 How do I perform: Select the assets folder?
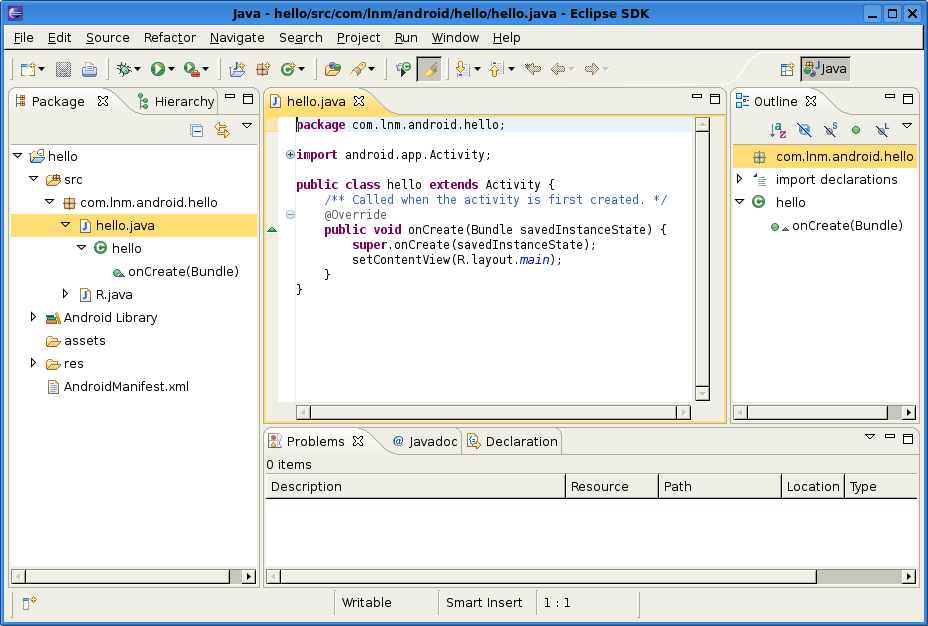tap(76, 341)
